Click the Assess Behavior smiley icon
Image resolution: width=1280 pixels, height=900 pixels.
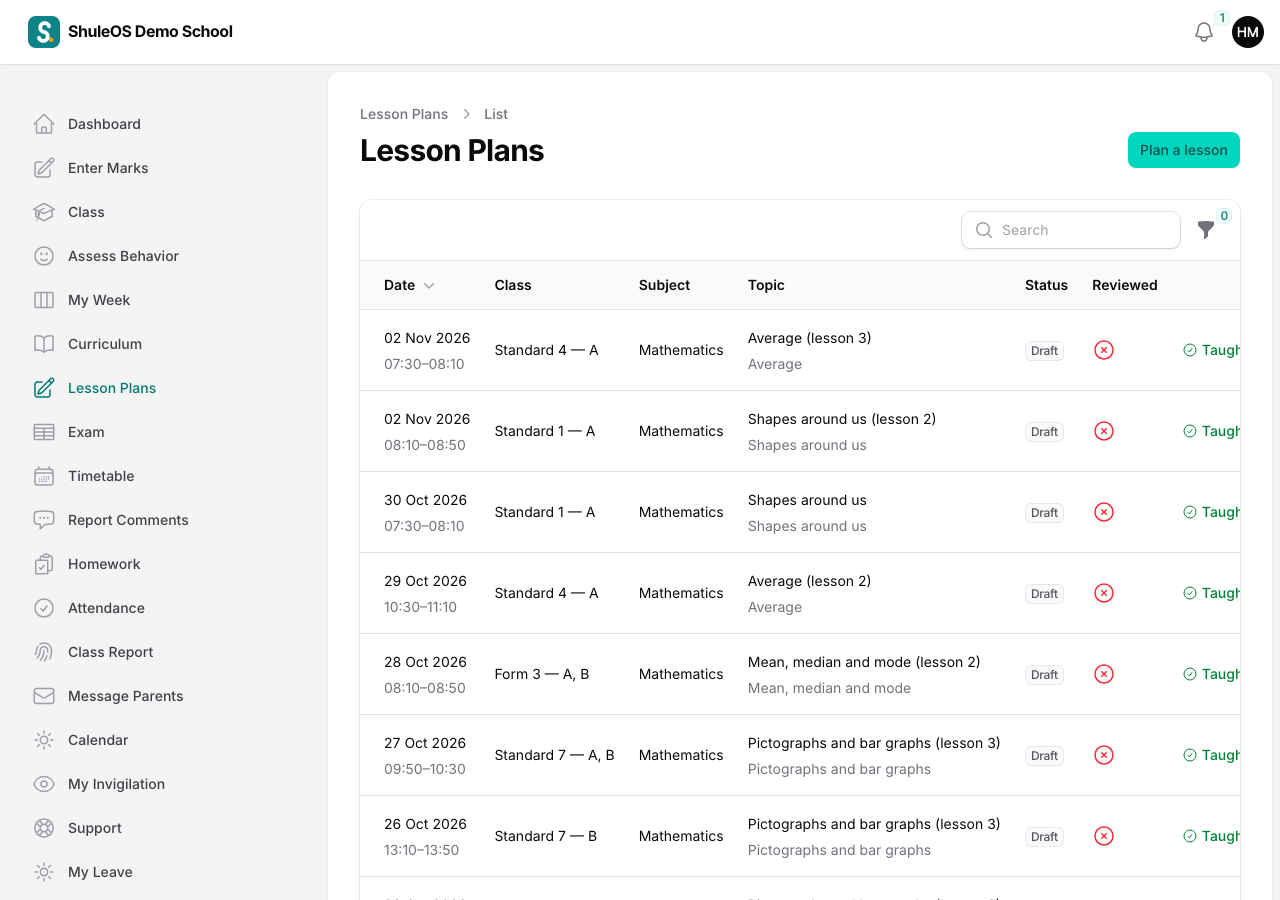[x=44, y=256]
